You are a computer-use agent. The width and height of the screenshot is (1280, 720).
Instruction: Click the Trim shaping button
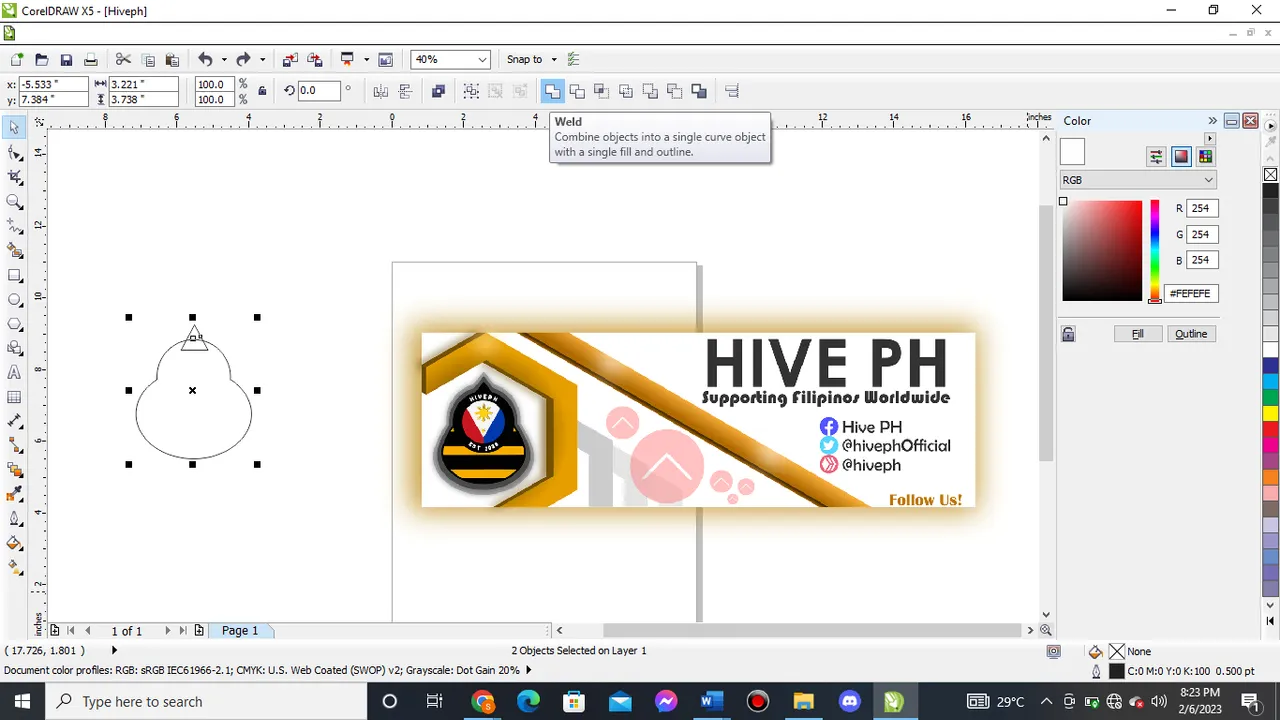click(x=577, y=91)
